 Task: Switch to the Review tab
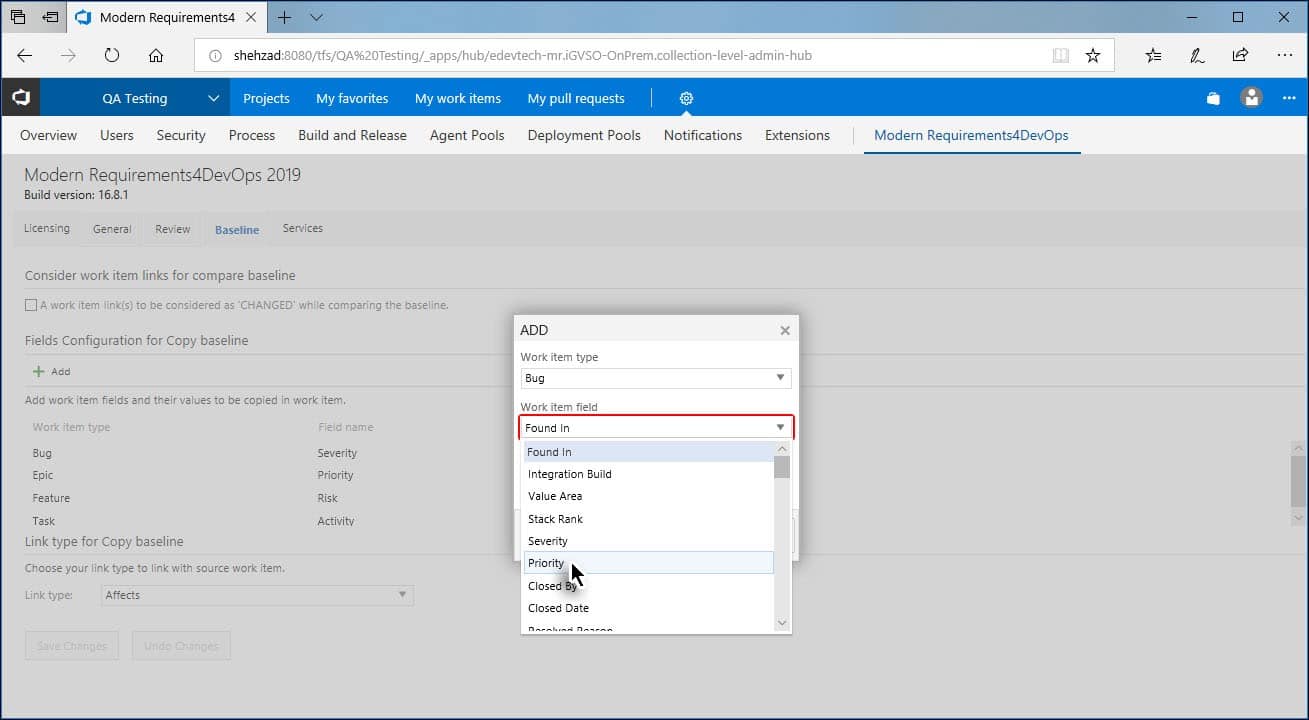tap(172, 229)
